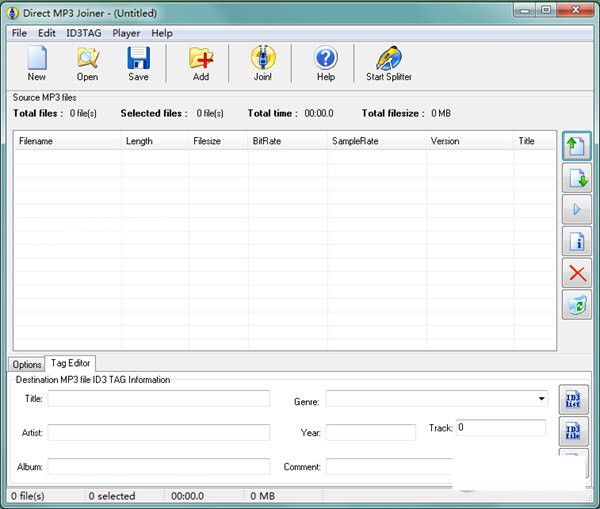The width and height of the screenshot is (600, 509).
Task: Maximize the Direct MP3 Joiner window
Action: 546,10
